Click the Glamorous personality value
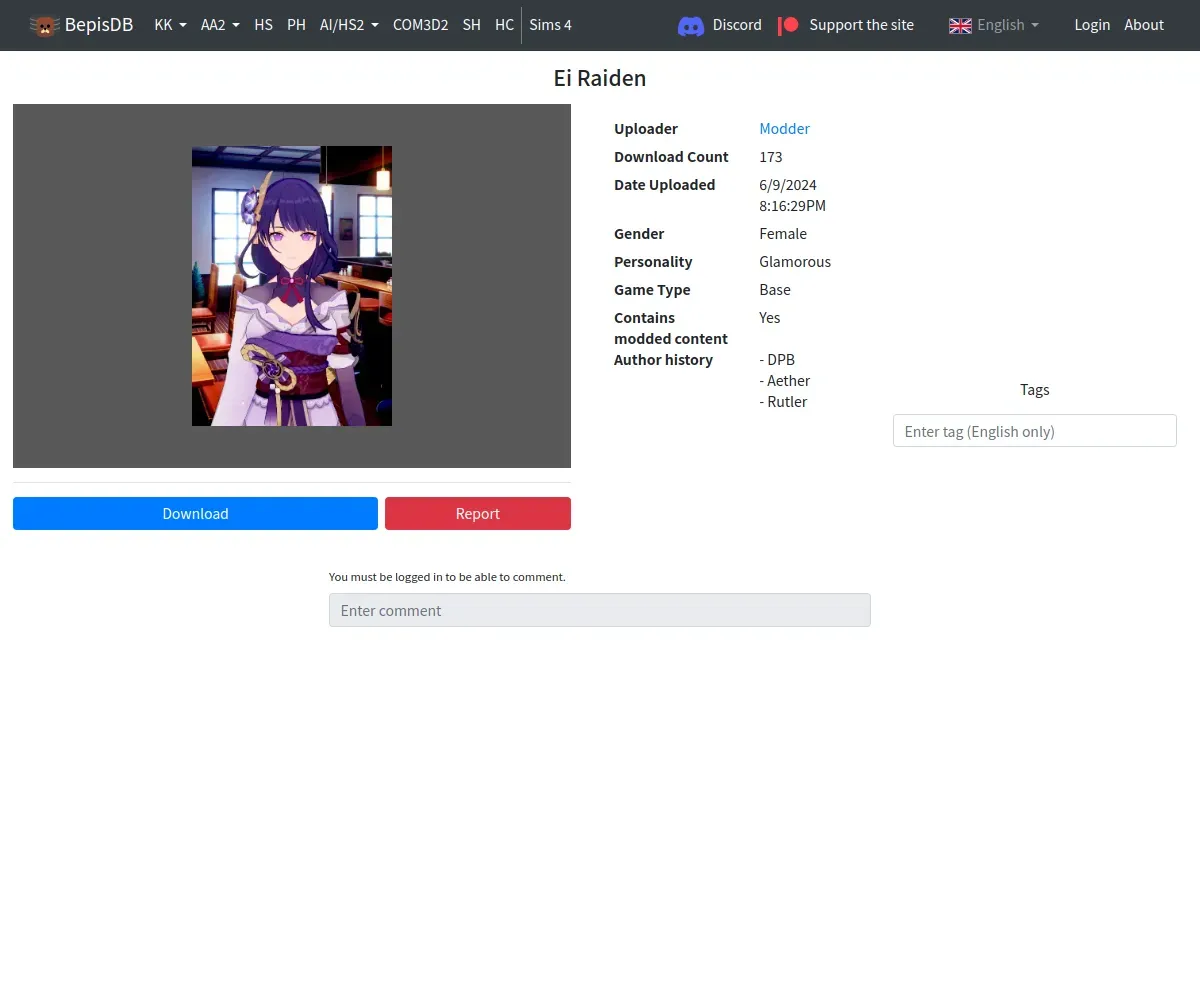The width and height of the screenshot is (1200, 1000). coord(795,262)
